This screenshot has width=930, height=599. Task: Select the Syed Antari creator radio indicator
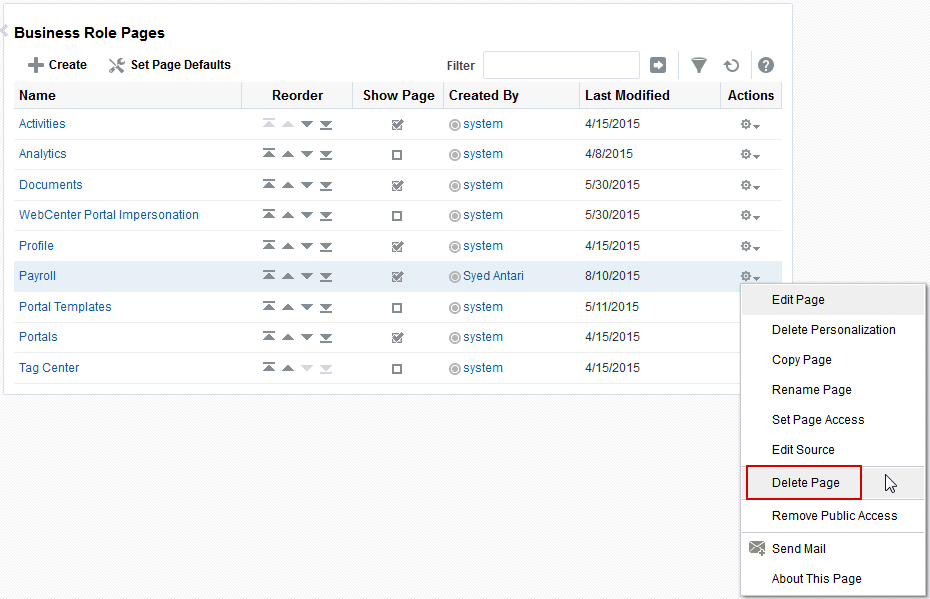click(x=455, y=276)
